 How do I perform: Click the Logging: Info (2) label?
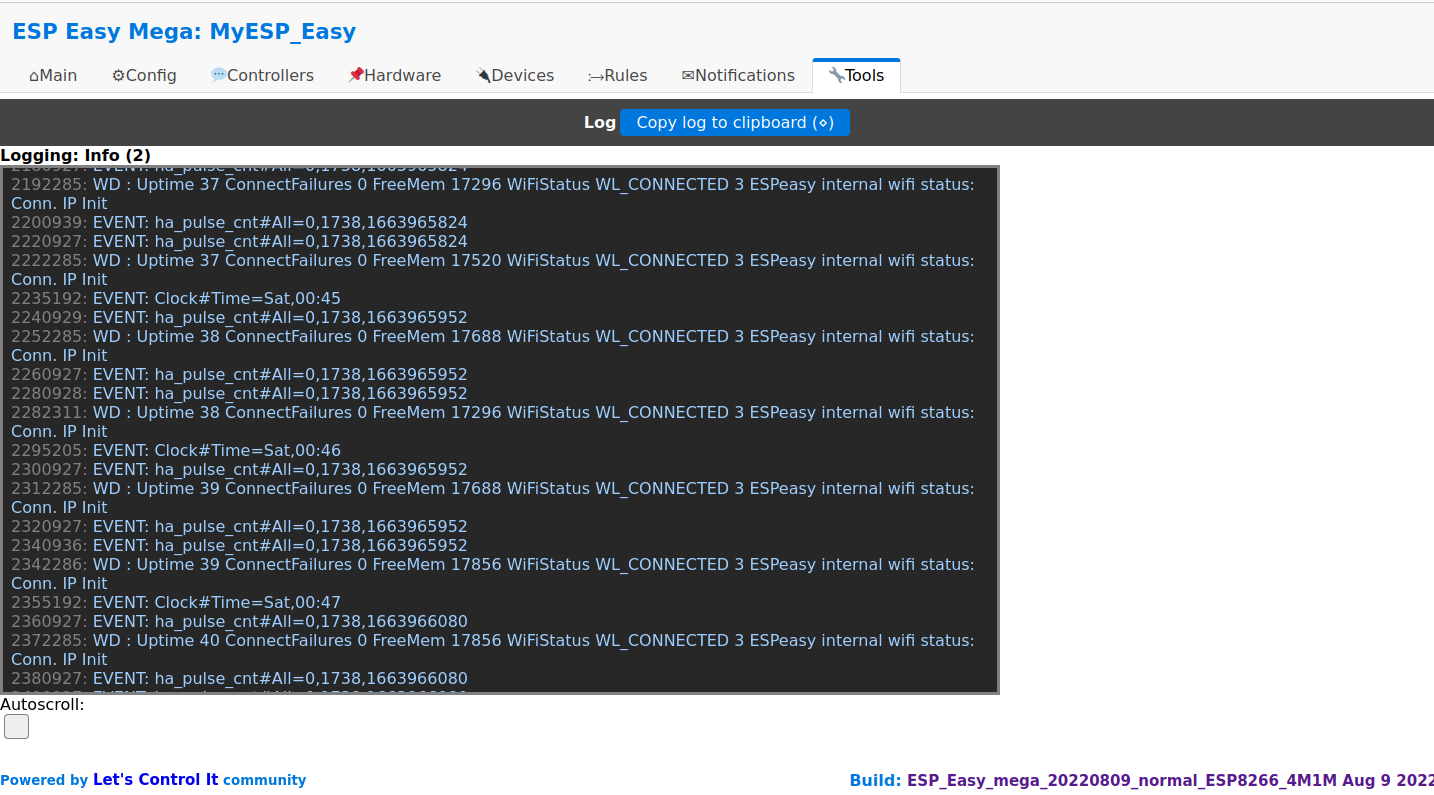[76, 155]
